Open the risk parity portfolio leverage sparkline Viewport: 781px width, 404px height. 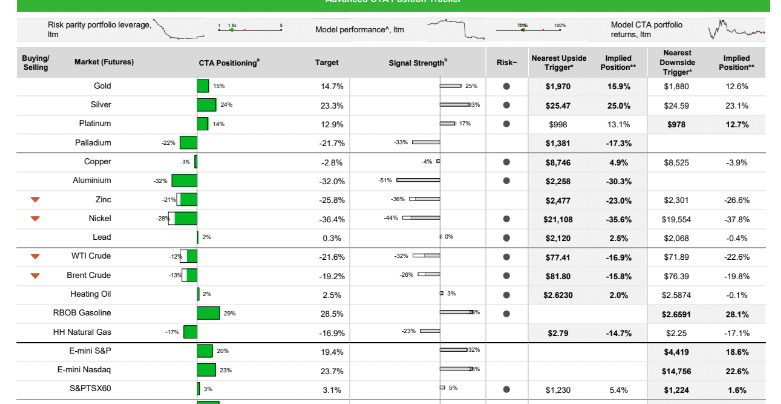coord(179,29)
